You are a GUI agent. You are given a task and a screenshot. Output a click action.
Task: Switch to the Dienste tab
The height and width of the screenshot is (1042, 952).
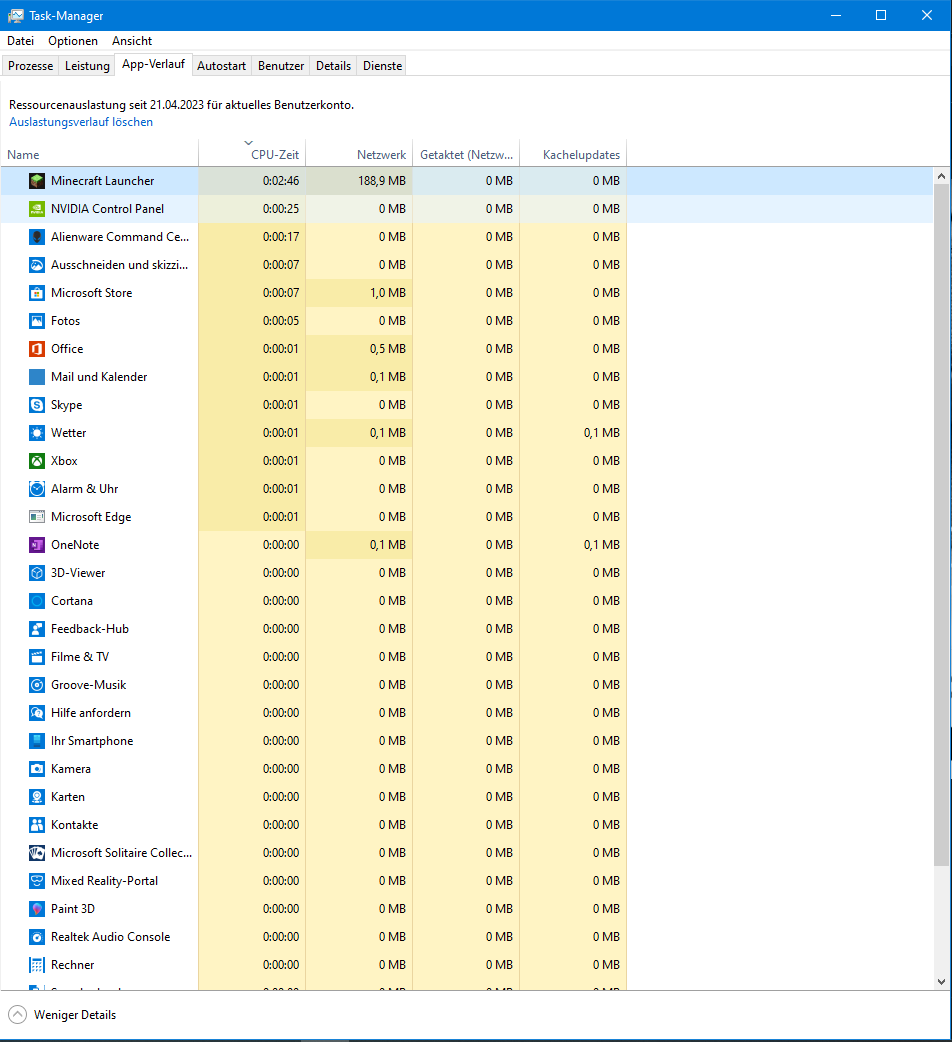pos(383,66)
